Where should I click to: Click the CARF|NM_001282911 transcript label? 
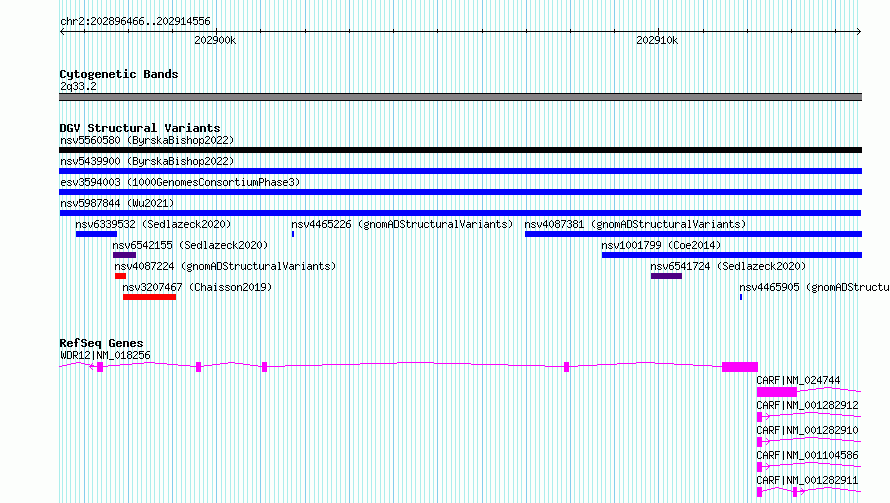[807, 480]
